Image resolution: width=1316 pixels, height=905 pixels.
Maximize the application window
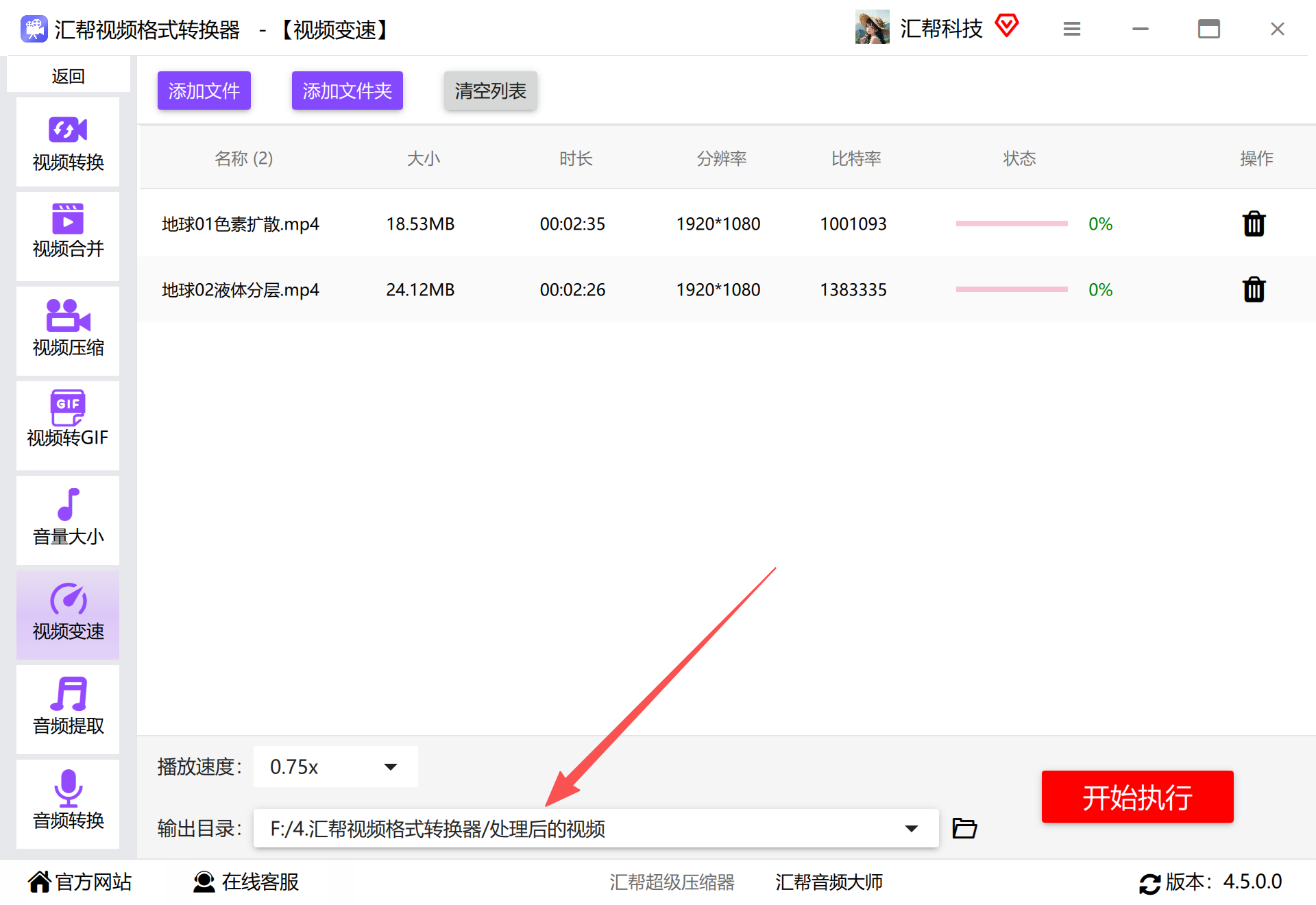pos(1208,29)
